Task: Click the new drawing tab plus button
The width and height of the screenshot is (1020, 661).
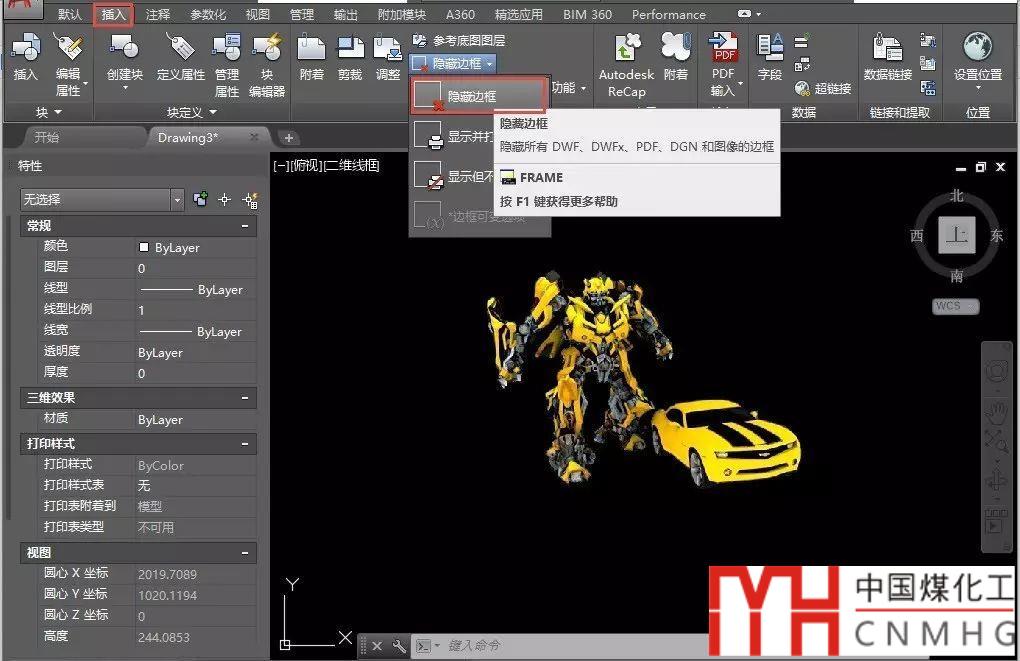Action: [289, 137]
